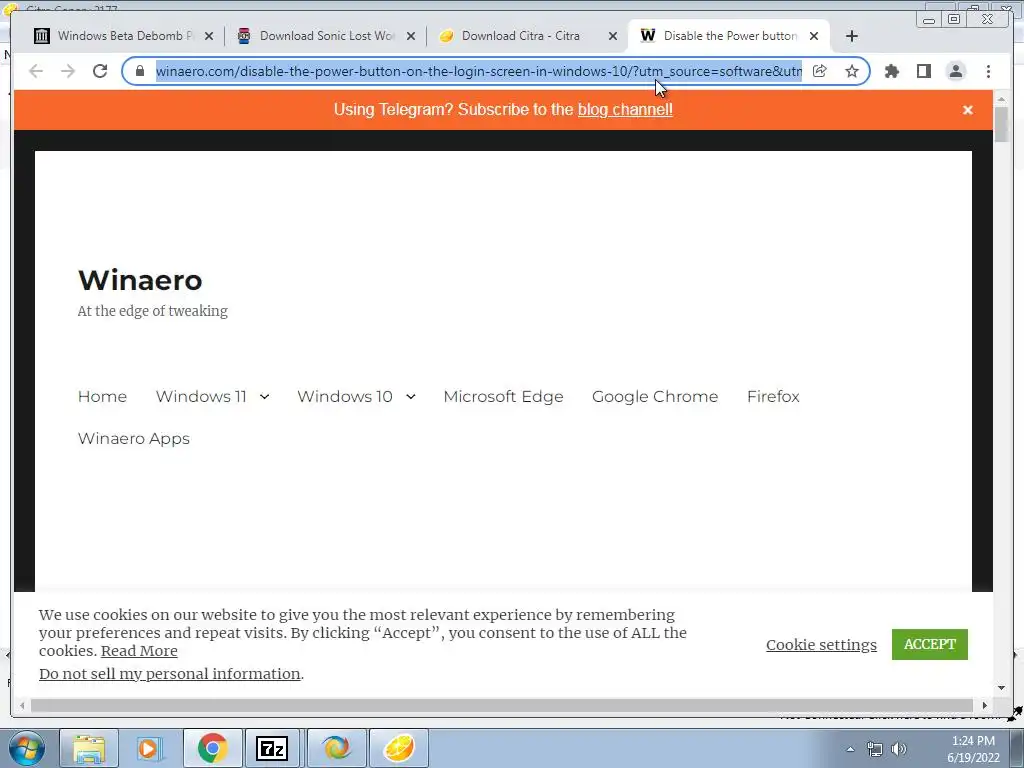Open the volume speaker tray icon
Viewport: 1024px width, 768px height.
[899, 749]
